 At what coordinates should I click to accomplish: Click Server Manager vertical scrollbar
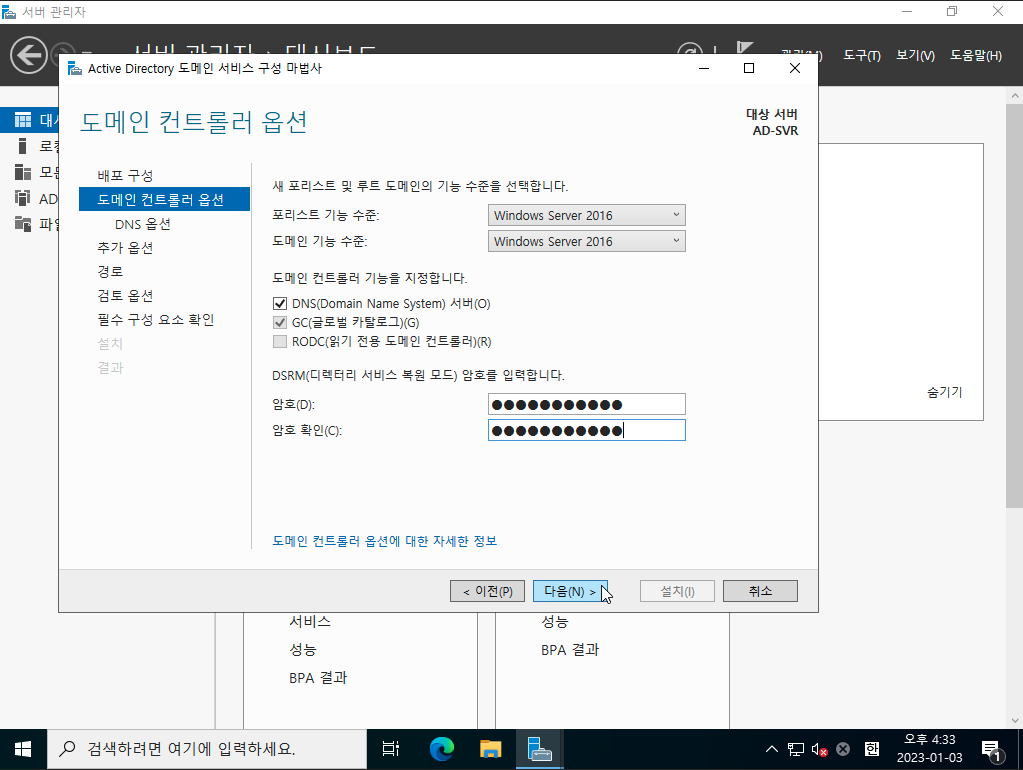click(1014, 305)
